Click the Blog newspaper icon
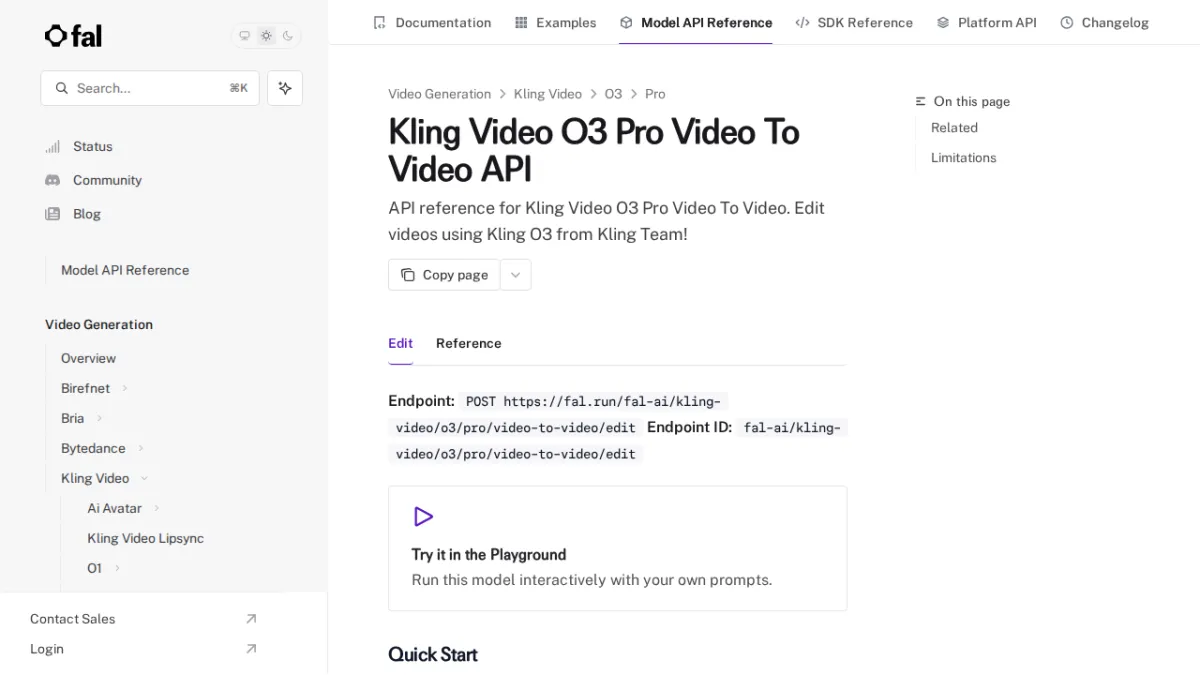 52,214
